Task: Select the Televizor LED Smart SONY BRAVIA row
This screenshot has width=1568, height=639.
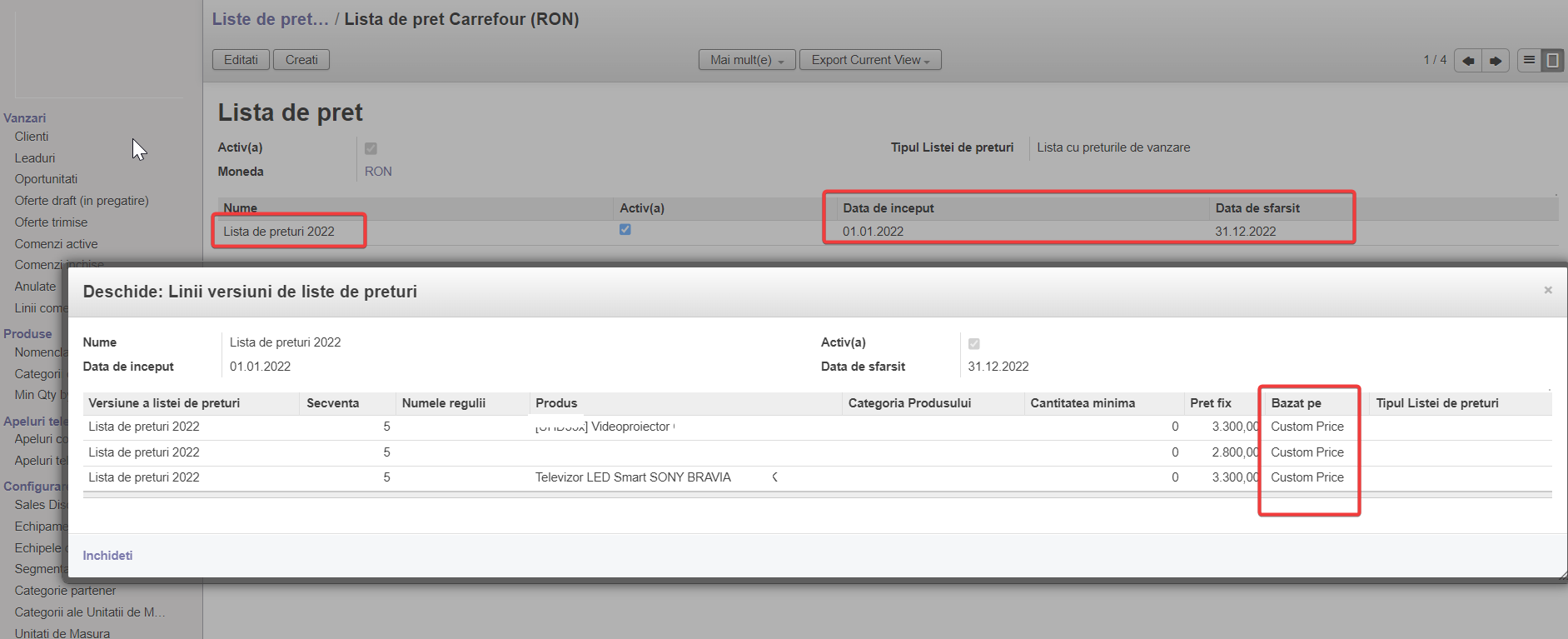Action: pos(633,477)
